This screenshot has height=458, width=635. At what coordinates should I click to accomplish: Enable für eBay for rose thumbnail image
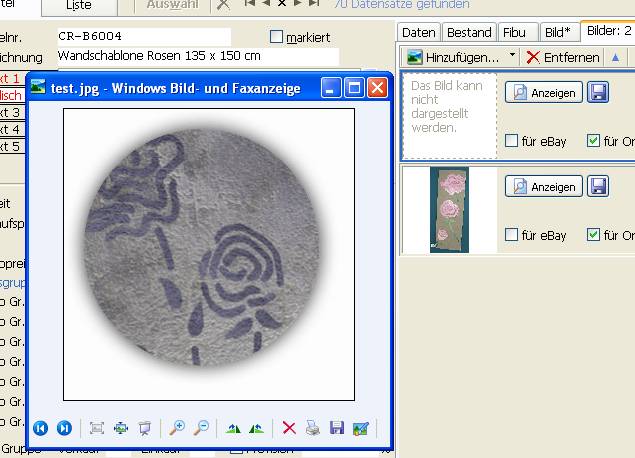pos(511,234)
